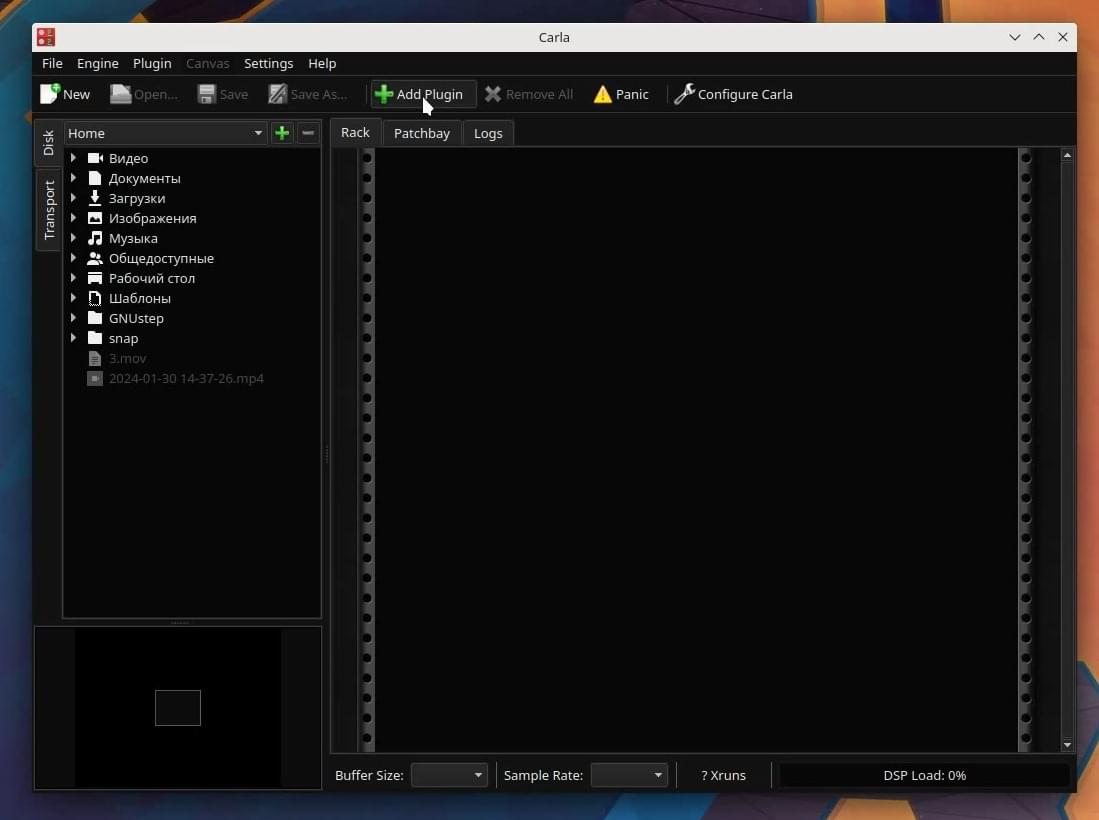The image size is (1099, 820).
Task: Expand the Музыка folder arrow
Action: coord(74,238)
